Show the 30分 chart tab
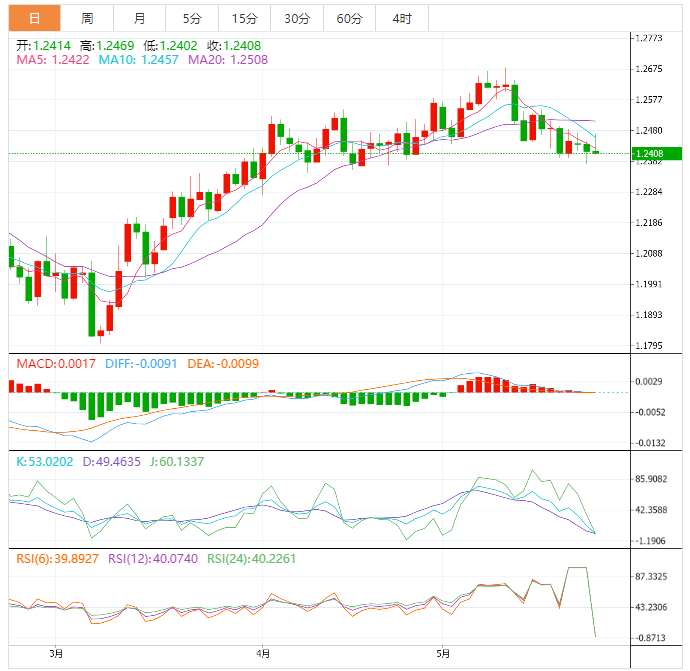 click(296, 18)
